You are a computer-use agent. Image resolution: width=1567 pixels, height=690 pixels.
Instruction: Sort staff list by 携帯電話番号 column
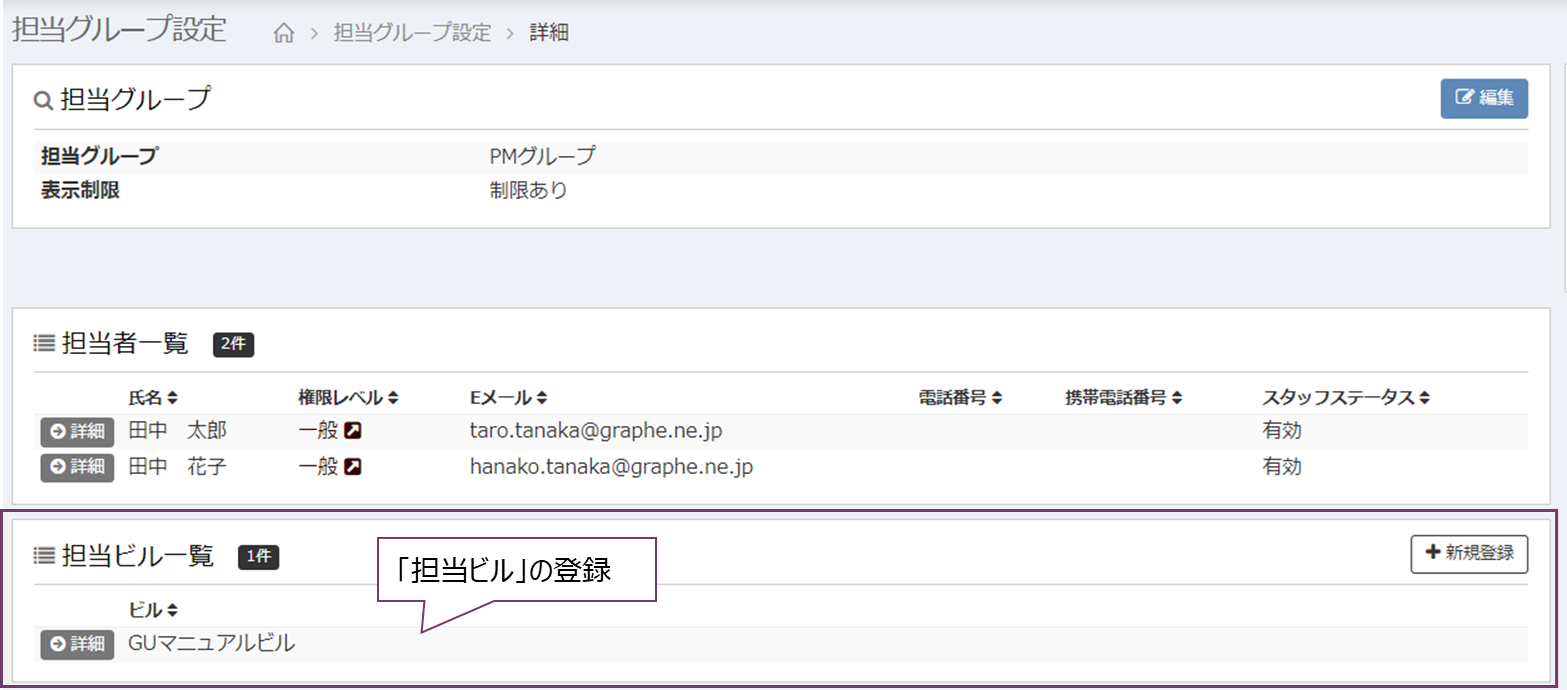click(x=1124, y=397)
